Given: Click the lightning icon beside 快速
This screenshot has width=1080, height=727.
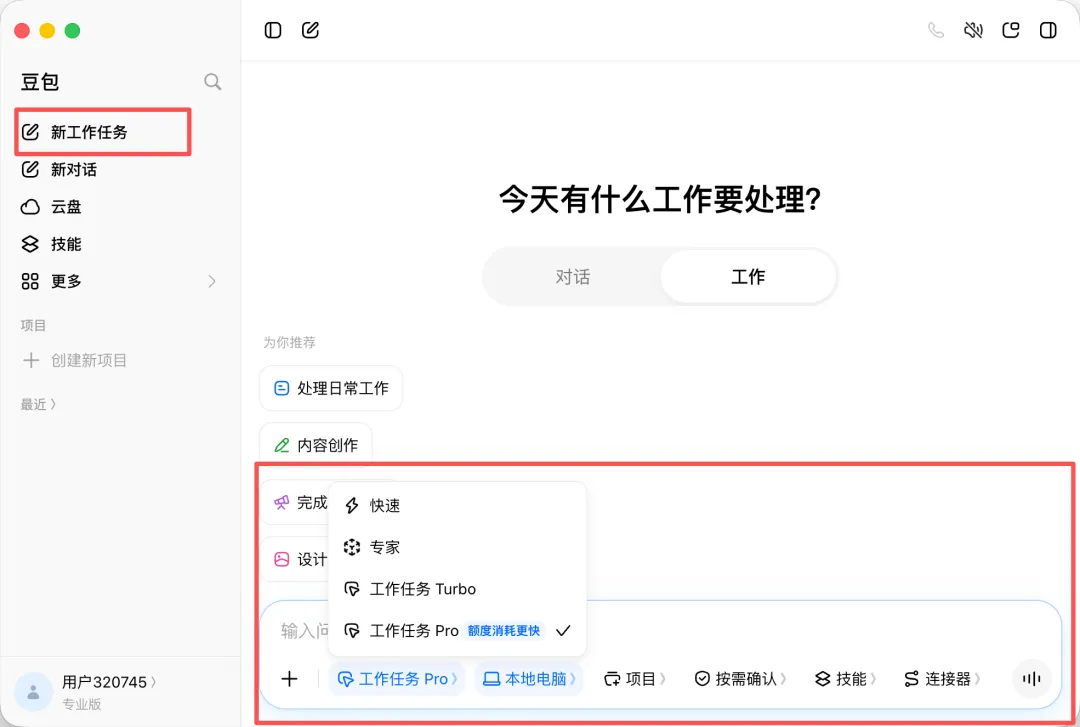Looking at the screenshot, I should (x=352, y=505).
